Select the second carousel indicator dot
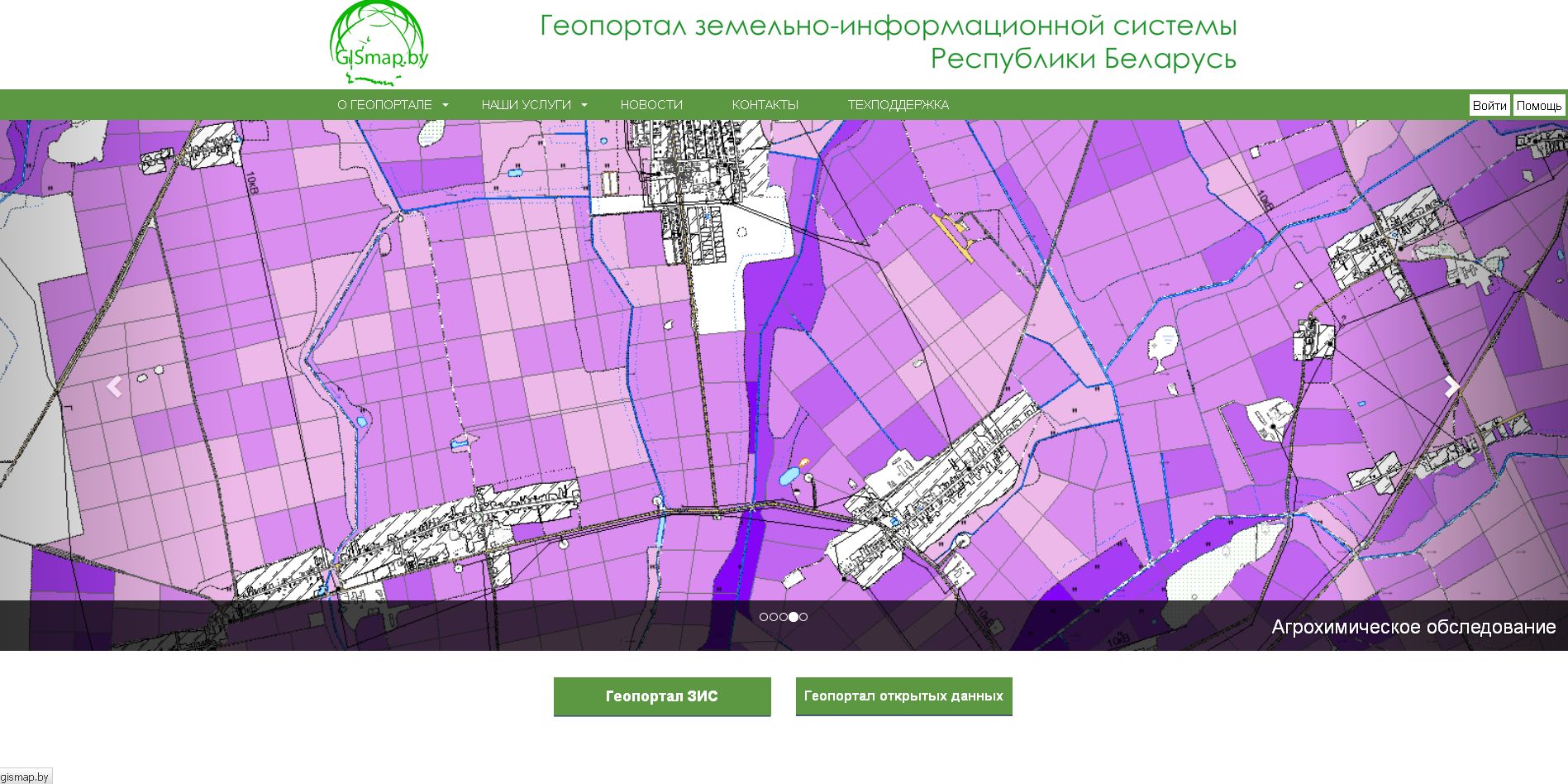Image resolution: width=1568 pixels, height=784 pixels. pyautogui.click(x=774, y=617)
